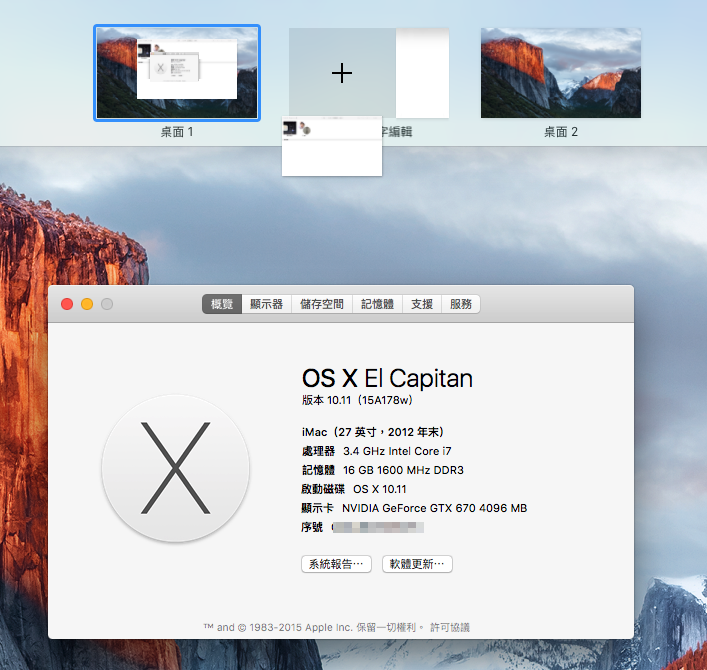This screenshot has height=670, width=707.
Task: Open the 支援 tab
Action: 422,304
